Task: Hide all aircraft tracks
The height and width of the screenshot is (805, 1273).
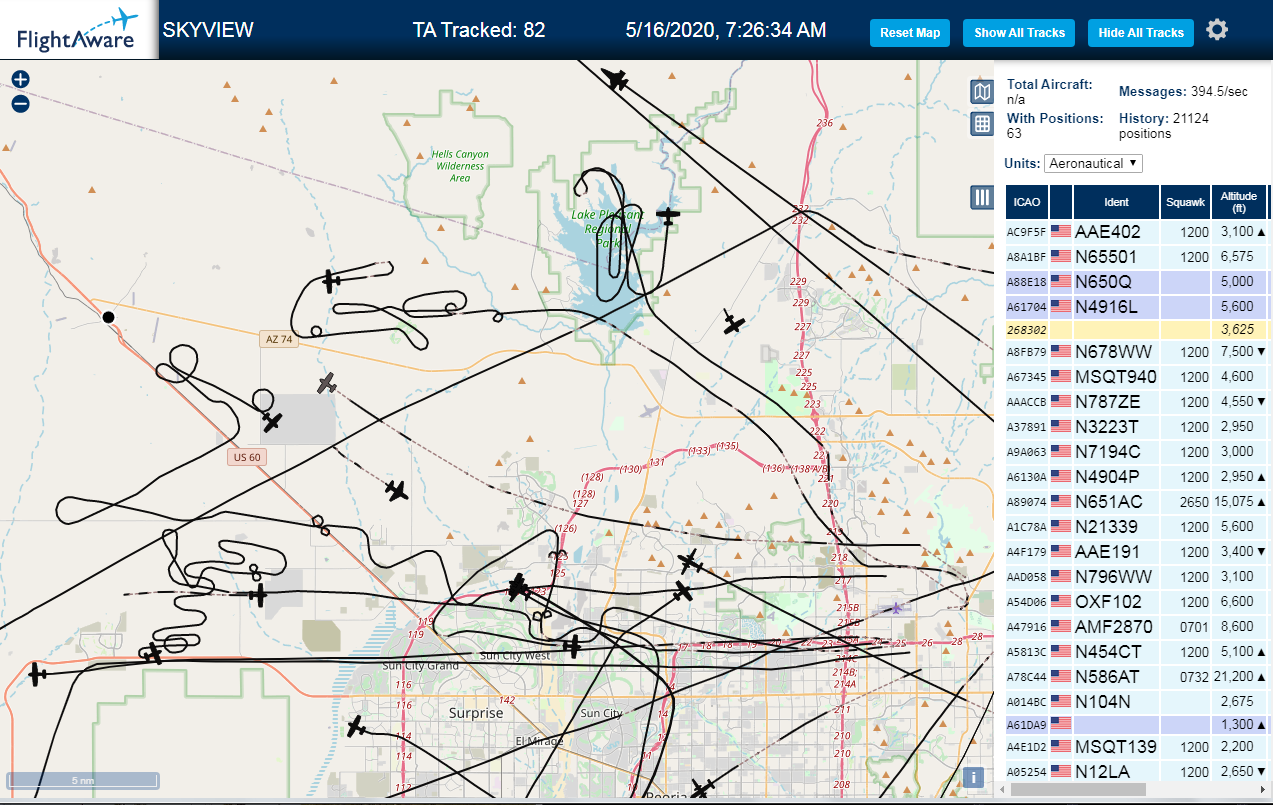Action: pyautogui.click(x=1140, y=32)
